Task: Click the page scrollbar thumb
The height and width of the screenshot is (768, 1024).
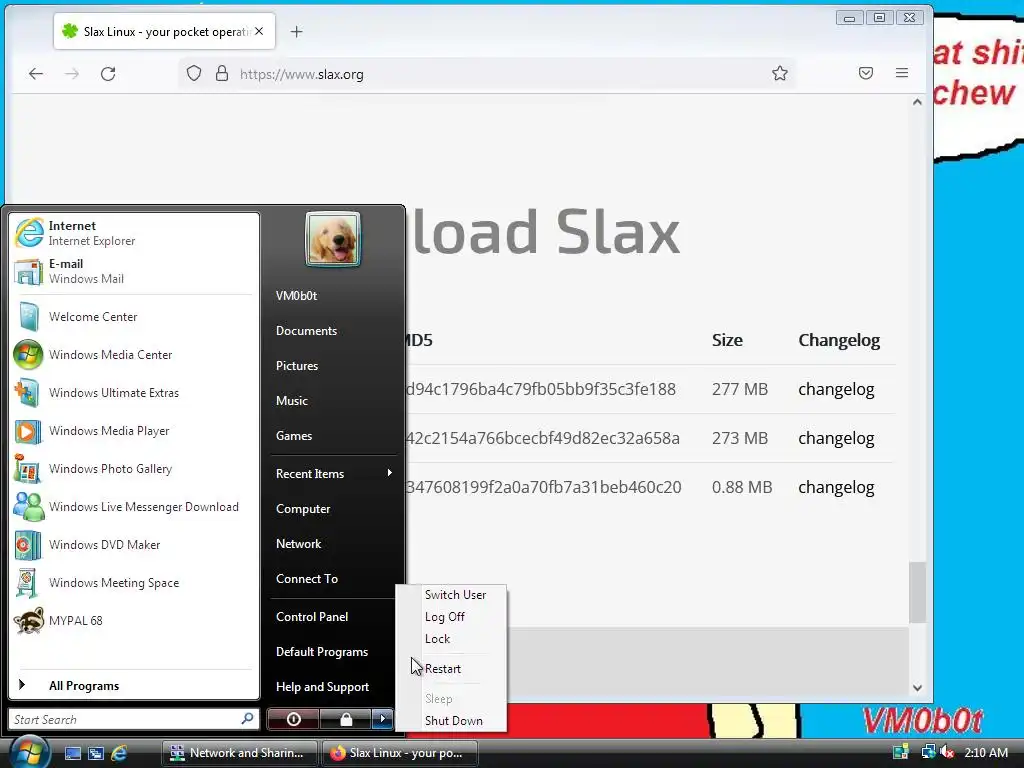Action: point(917,592)
